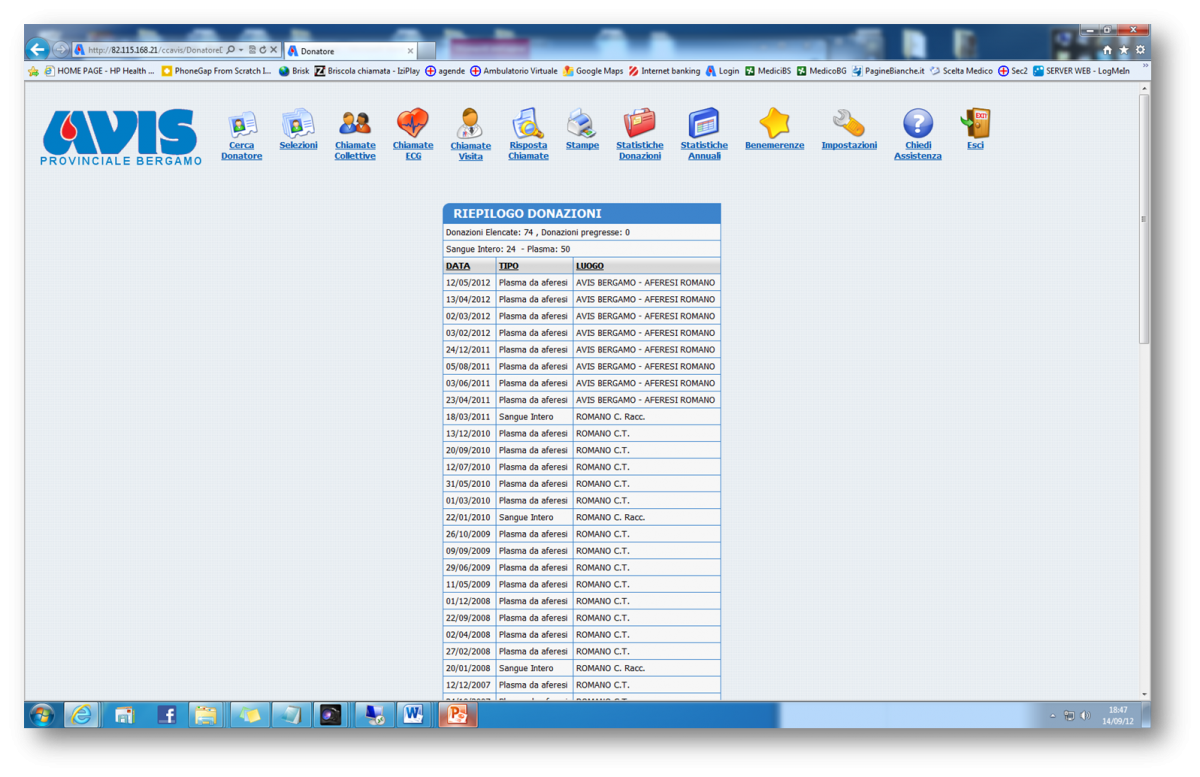Sort the table by the LUOGO column header
Viewport: 1200px width, 777px height.
590,266
